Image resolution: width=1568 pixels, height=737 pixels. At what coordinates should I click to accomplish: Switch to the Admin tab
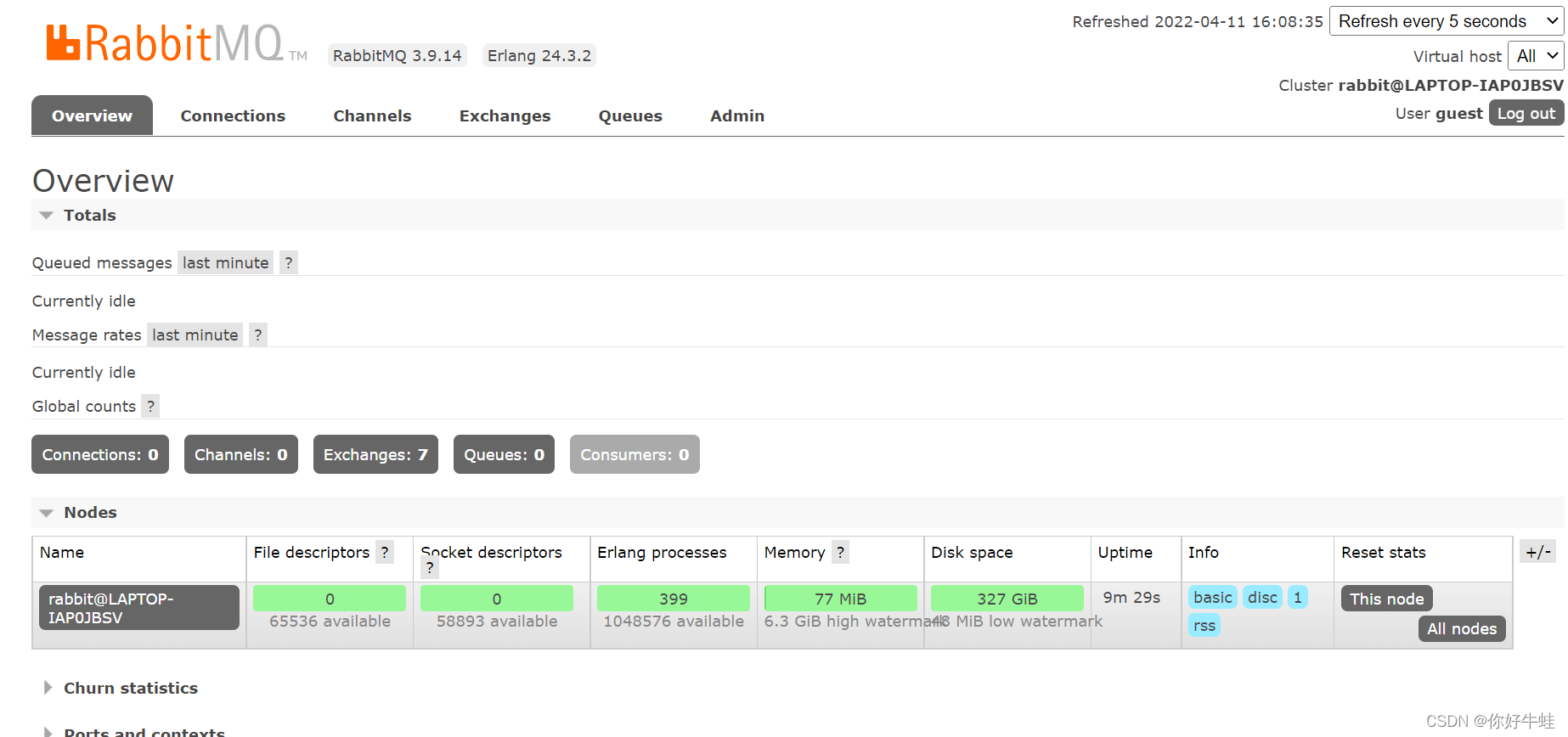[737, 115]
